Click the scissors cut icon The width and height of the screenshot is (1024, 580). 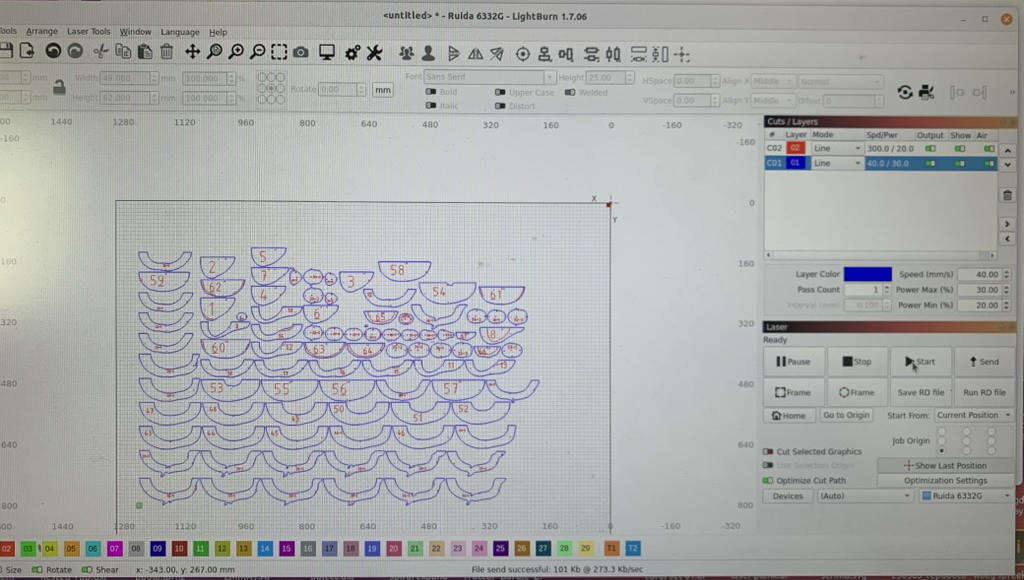pos(100,52)
